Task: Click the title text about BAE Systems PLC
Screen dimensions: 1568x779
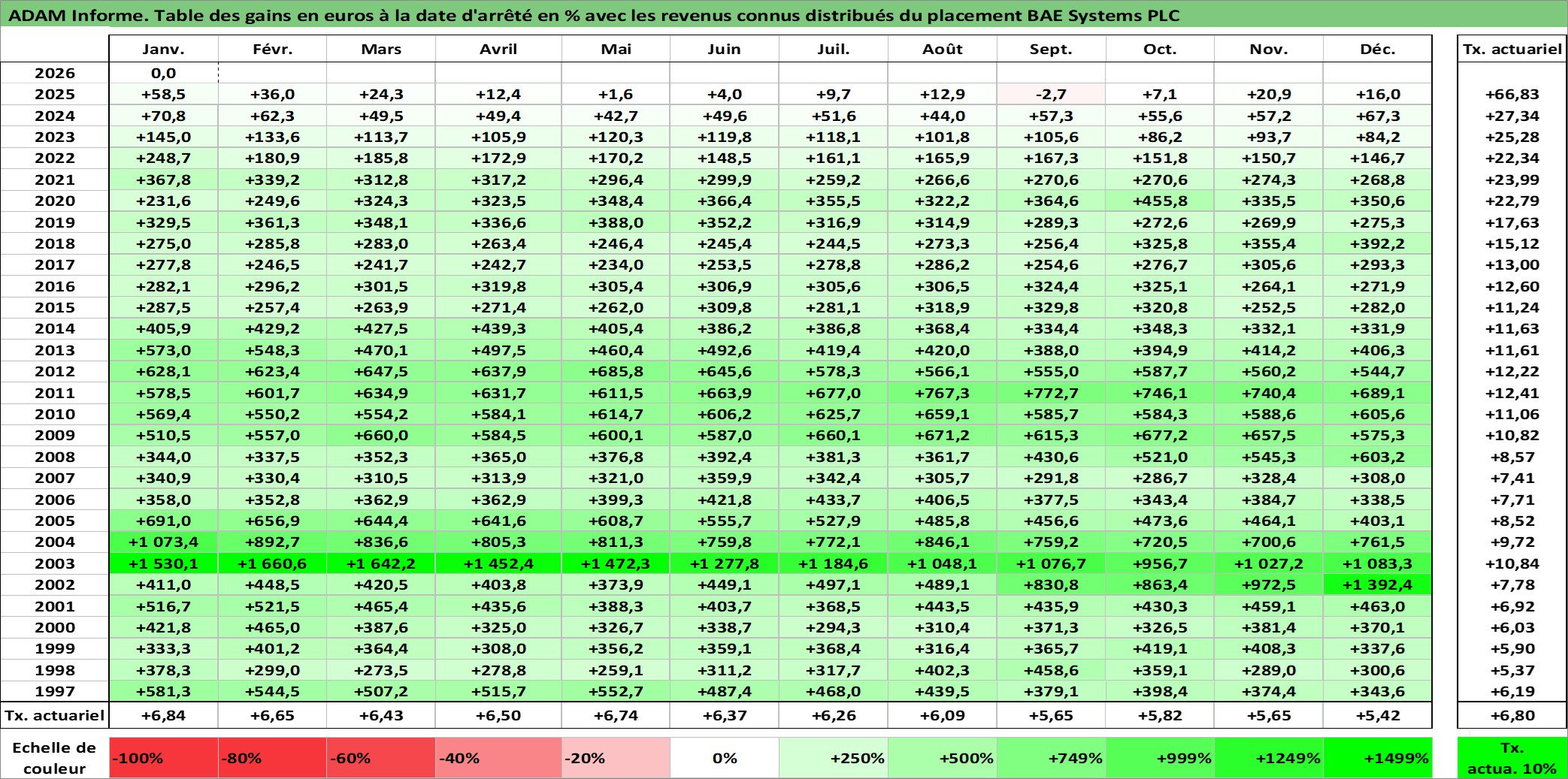Action: coord(594,15)
